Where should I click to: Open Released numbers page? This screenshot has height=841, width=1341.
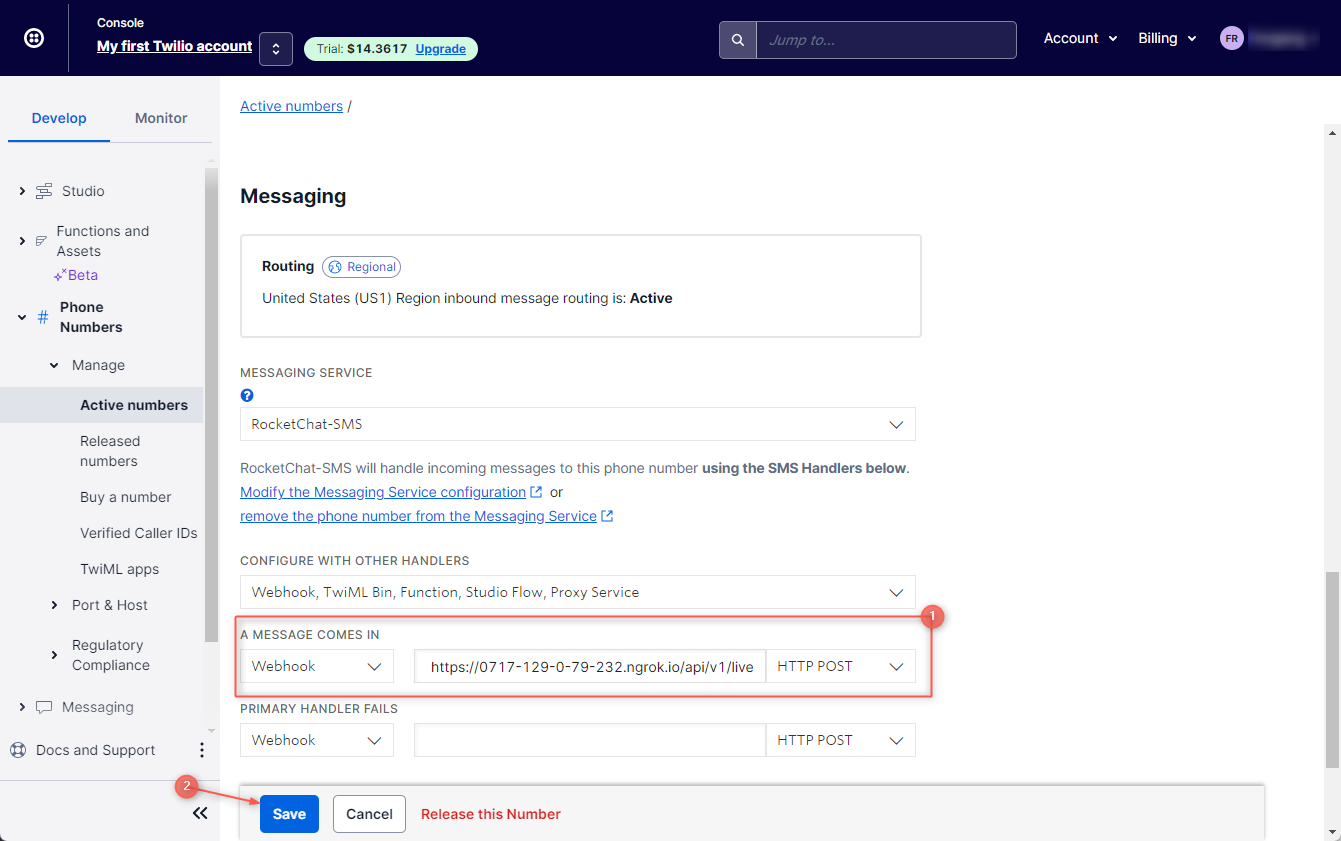click(x=110, y=451)
